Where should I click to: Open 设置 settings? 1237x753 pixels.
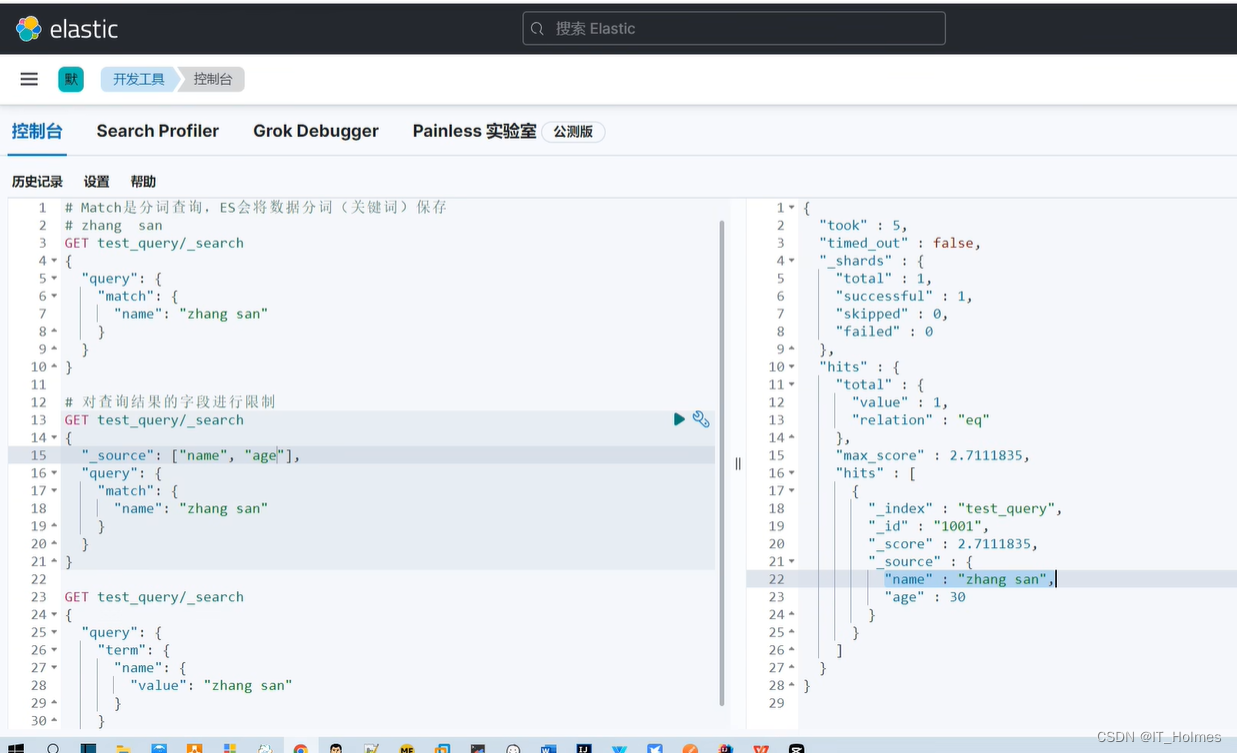tap(96, 181)
